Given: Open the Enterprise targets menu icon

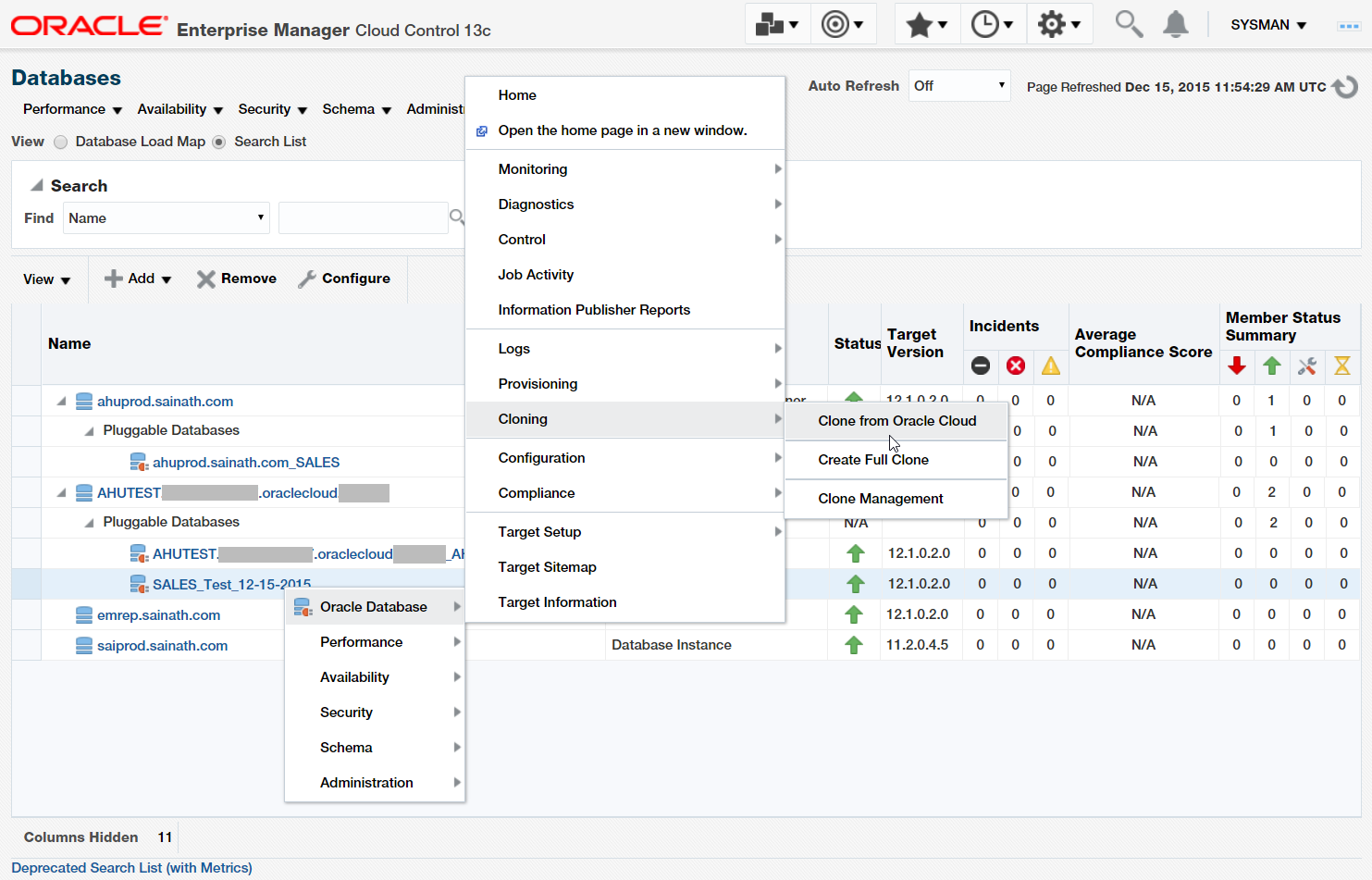Looking at the screenshot, I should pyautogui.click(x=777, y=24).
